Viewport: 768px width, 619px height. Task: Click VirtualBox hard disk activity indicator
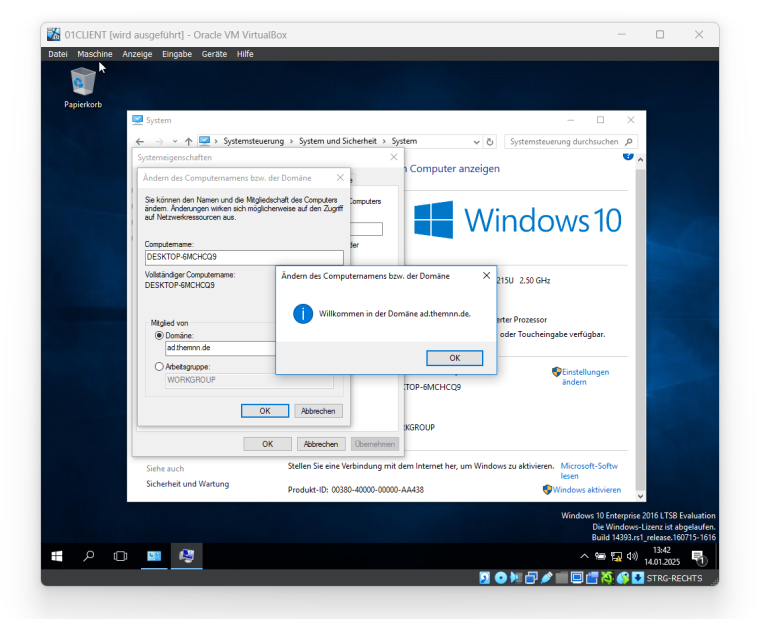pos(484,578)
